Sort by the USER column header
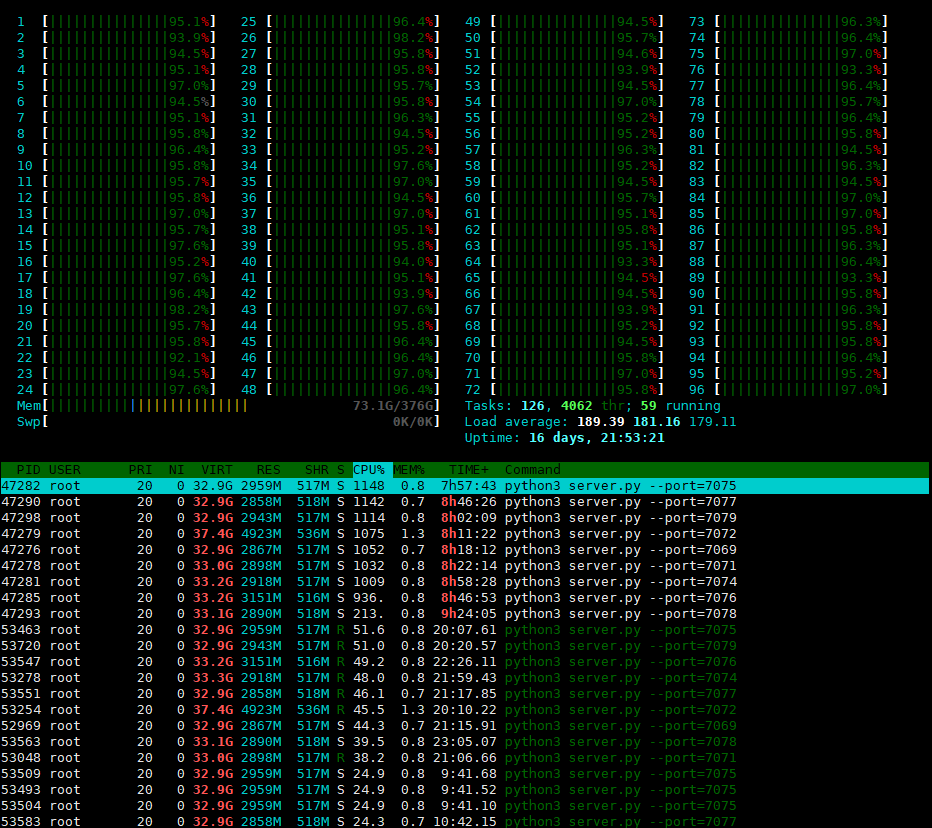The height and width of the screenshot is (828, 932). click(x=58, y=469)
